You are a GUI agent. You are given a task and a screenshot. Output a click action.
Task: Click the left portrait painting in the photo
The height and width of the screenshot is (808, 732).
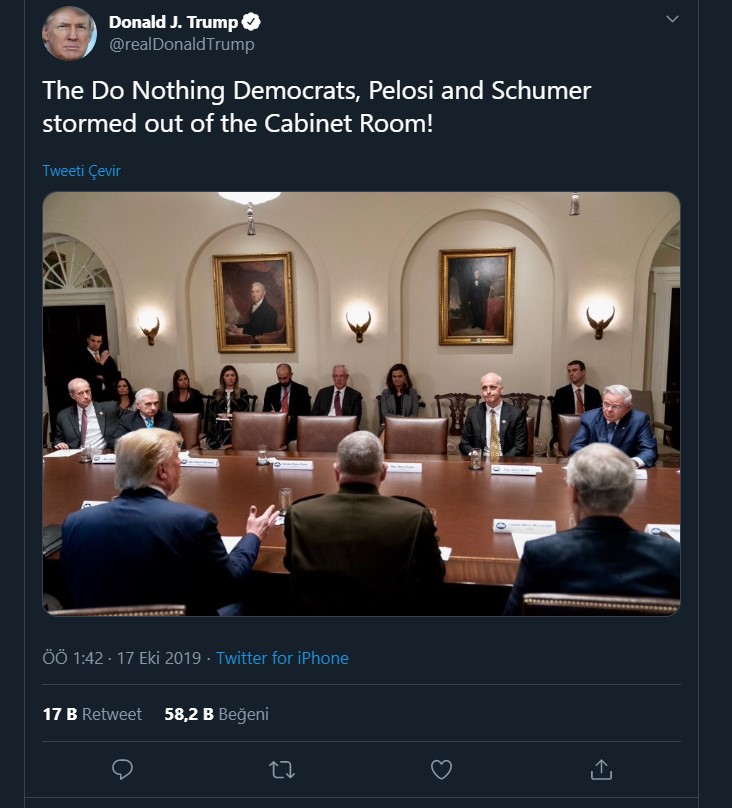254,301
